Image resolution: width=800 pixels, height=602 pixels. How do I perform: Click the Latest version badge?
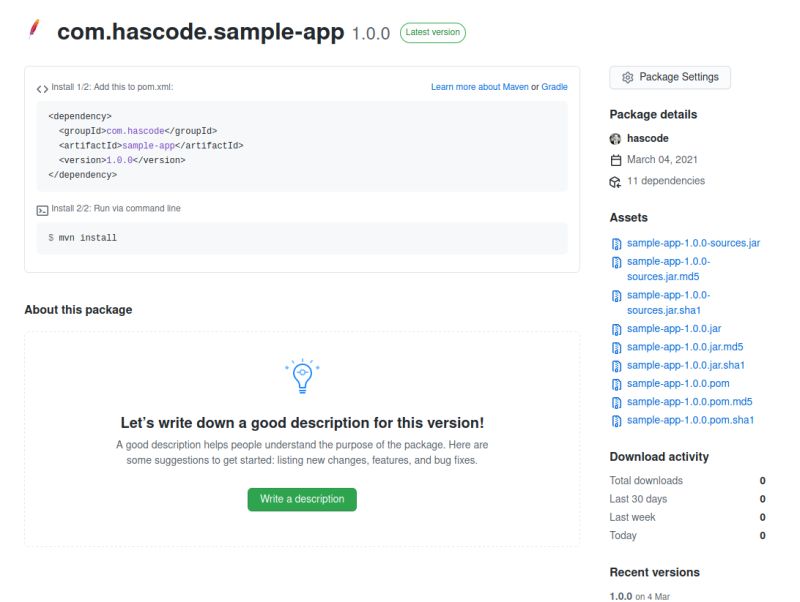[x=432, y=32]
